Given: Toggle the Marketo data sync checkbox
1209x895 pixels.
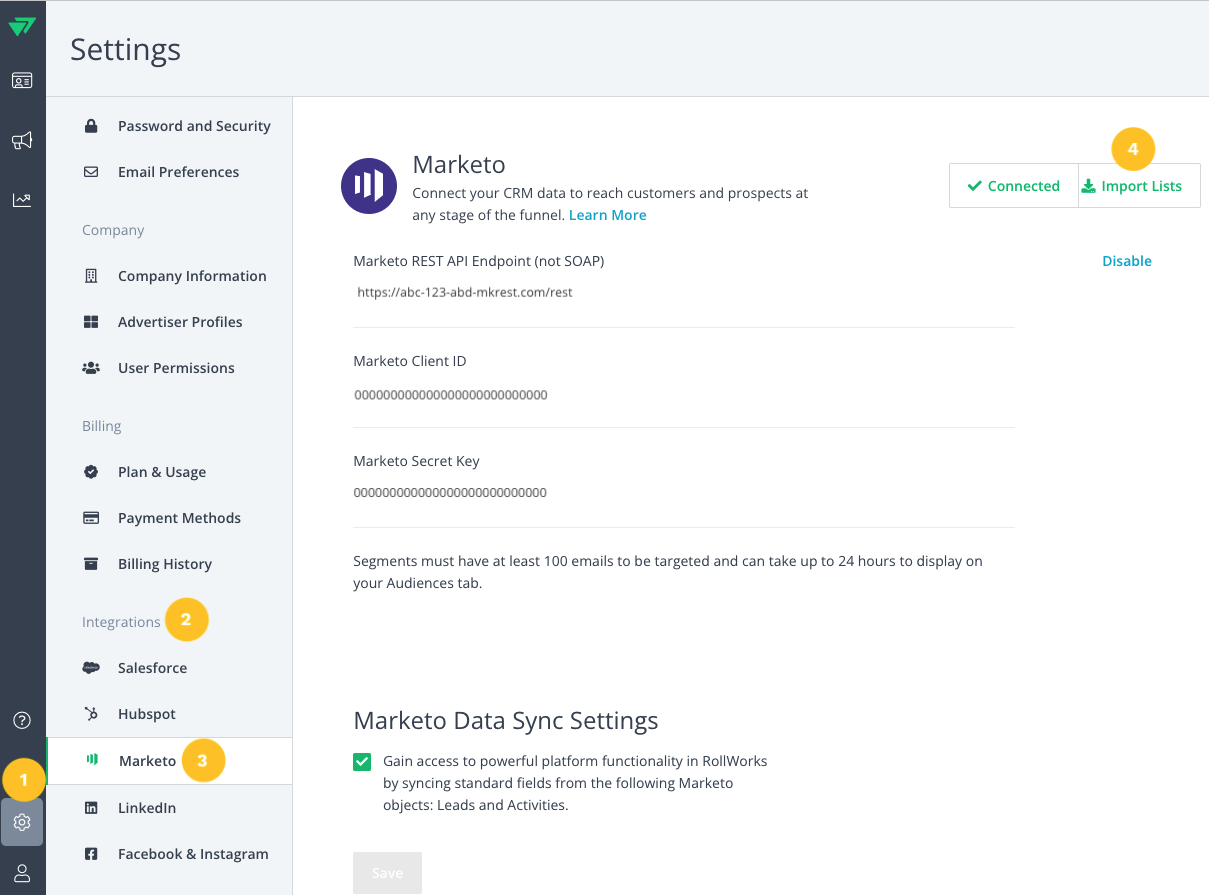Looking at the screenshot, I should point(362,762).
